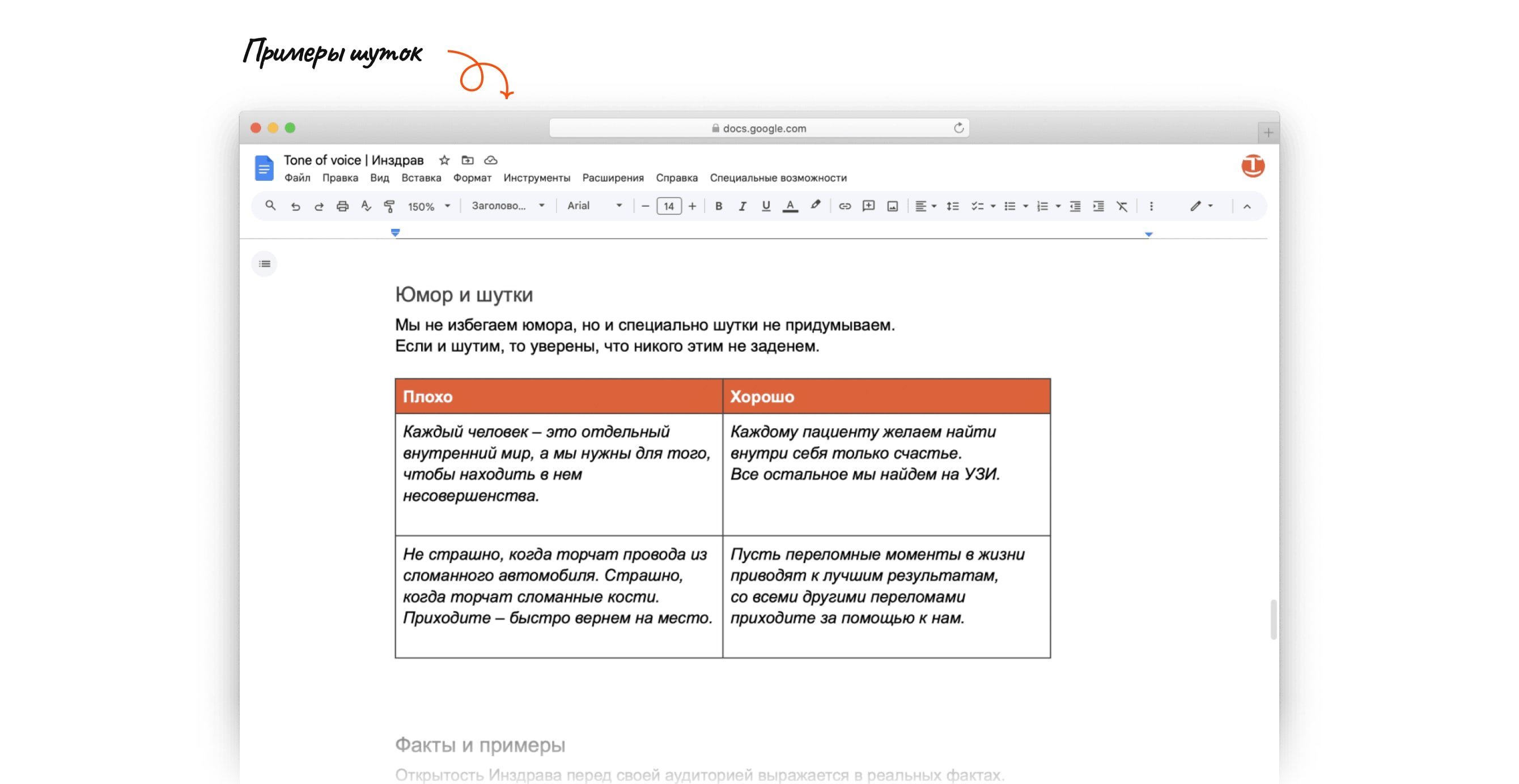Click the Add comment icon
The height and width of the screenshot is (784, 1519).
coord(868,206)
